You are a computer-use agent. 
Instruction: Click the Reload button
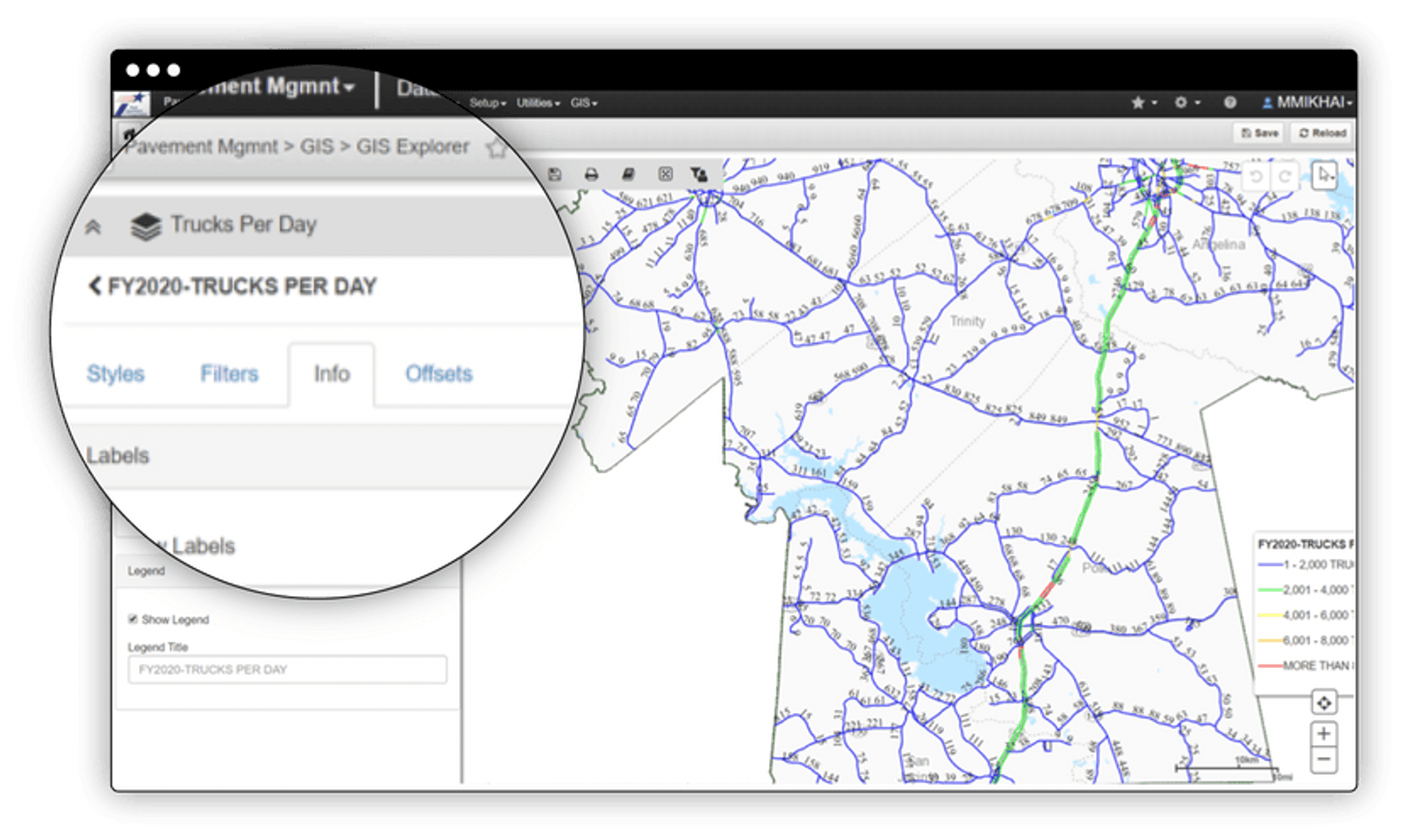(x=1322, y=133)
